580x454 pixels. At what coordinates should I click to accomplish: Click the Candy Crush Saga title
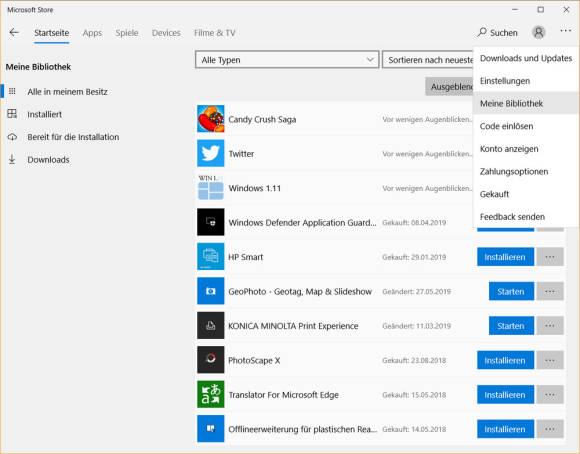pyautogui.click(x=262, y=119)
